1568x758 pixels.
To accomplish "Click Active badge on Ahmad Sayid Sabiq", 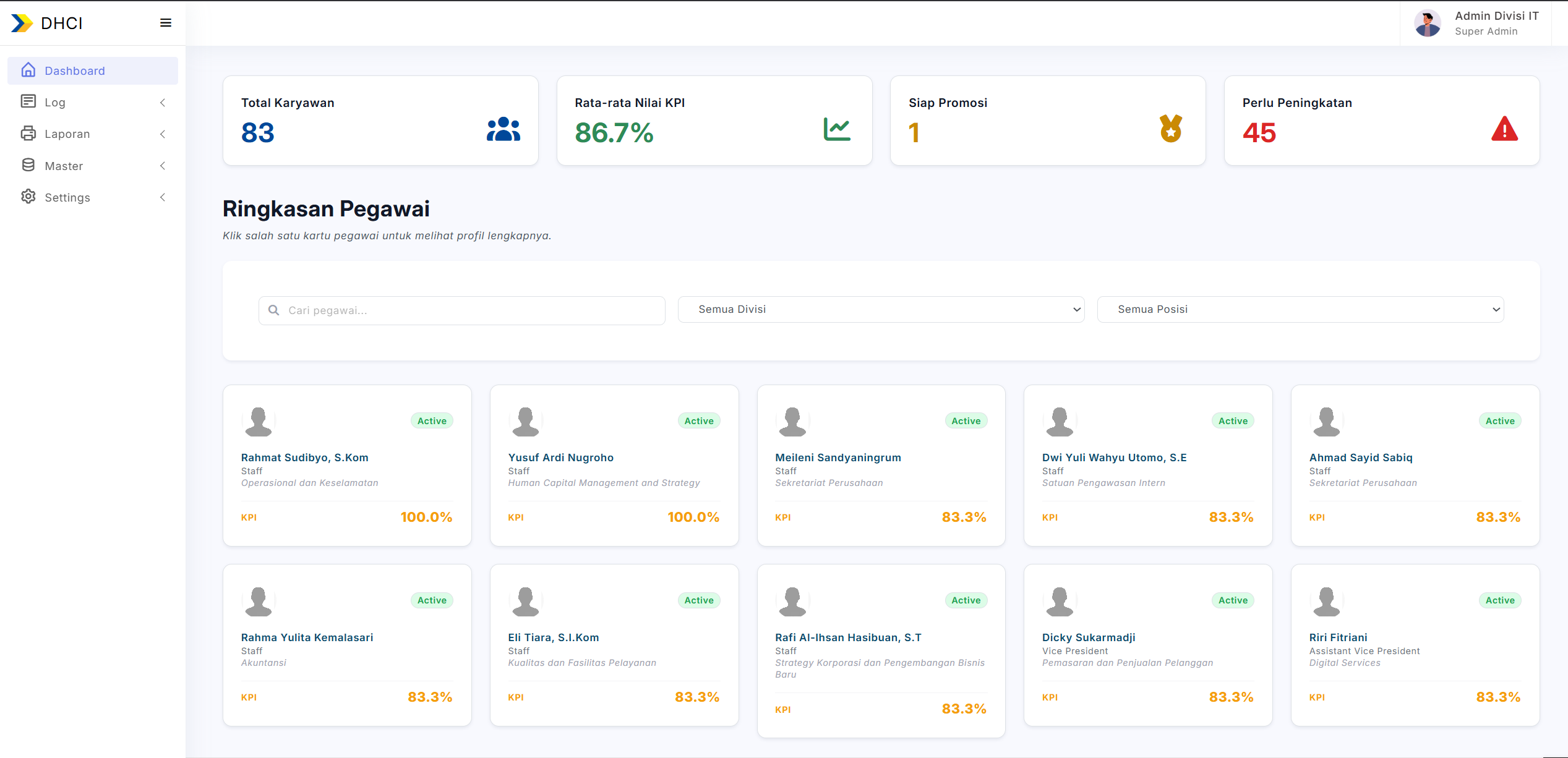I will [1500, 421].
